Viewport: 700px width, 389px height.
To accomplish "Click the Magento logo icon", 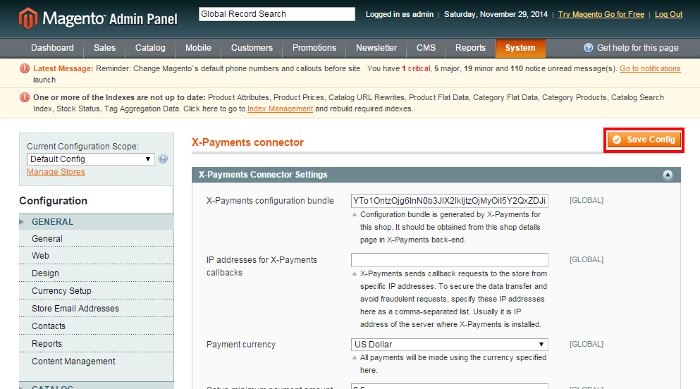I will click(x=28, y=18).
